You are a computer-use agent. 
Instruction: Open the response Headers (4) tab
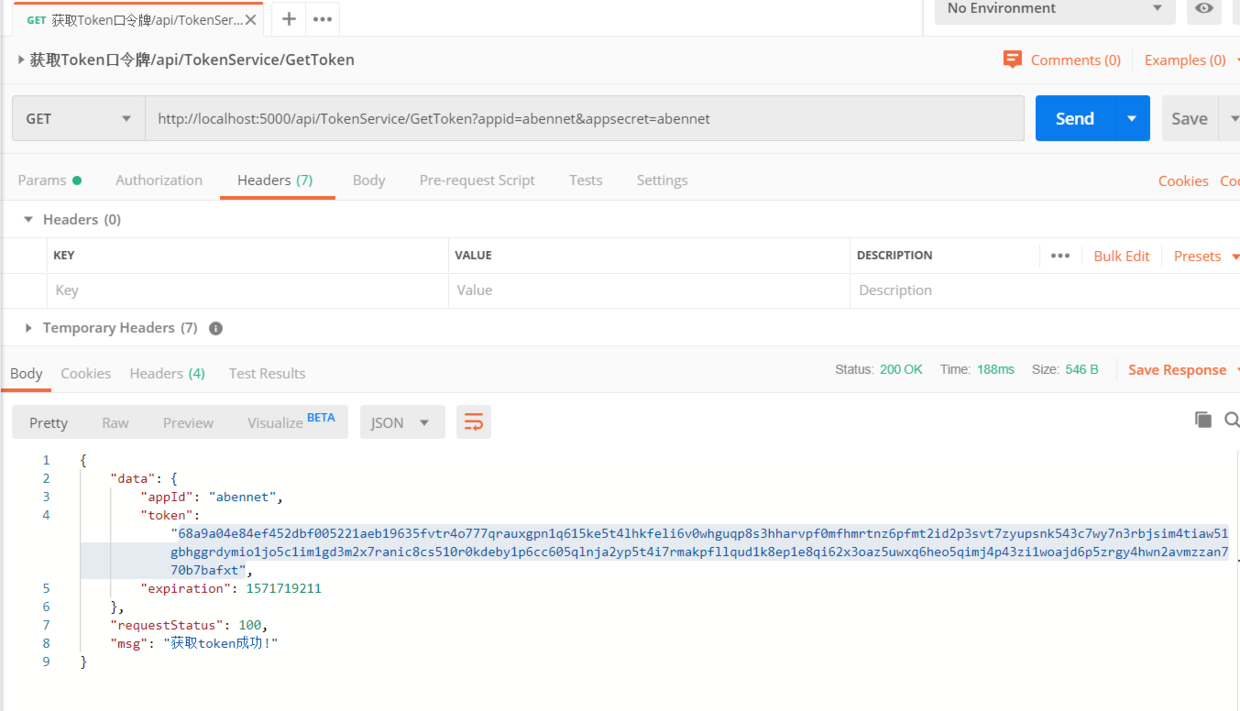tap(167, 373)
